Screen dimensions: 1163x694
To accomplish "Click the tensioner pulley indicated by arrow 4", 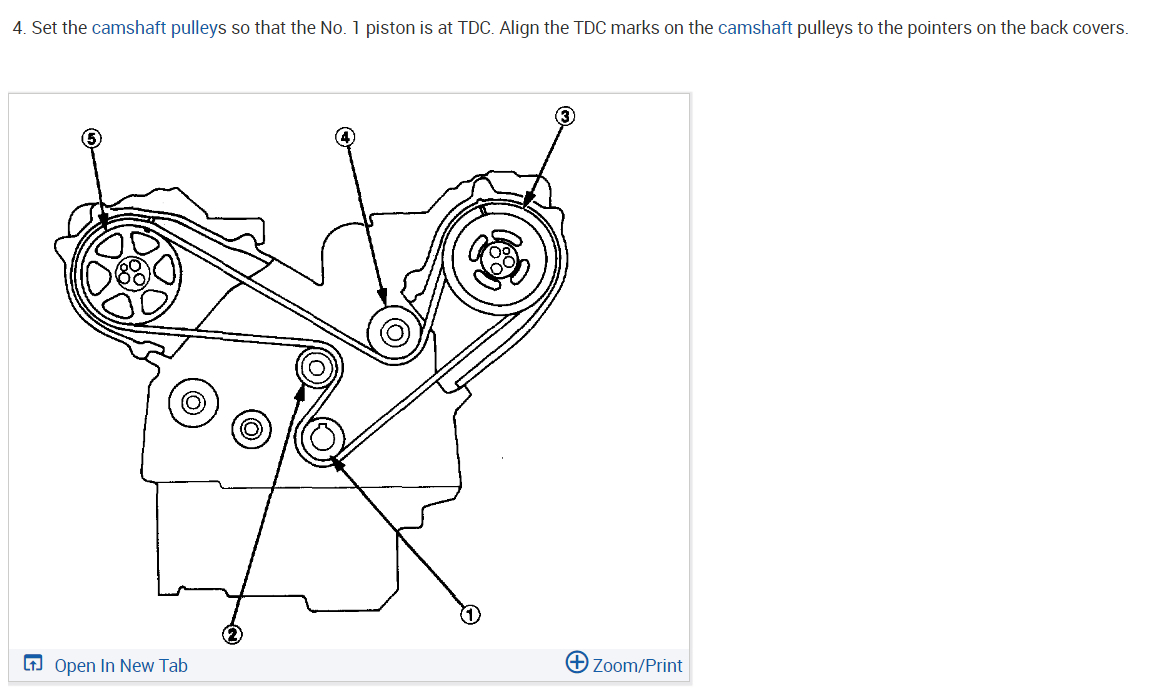I will [x=395, y=332].
